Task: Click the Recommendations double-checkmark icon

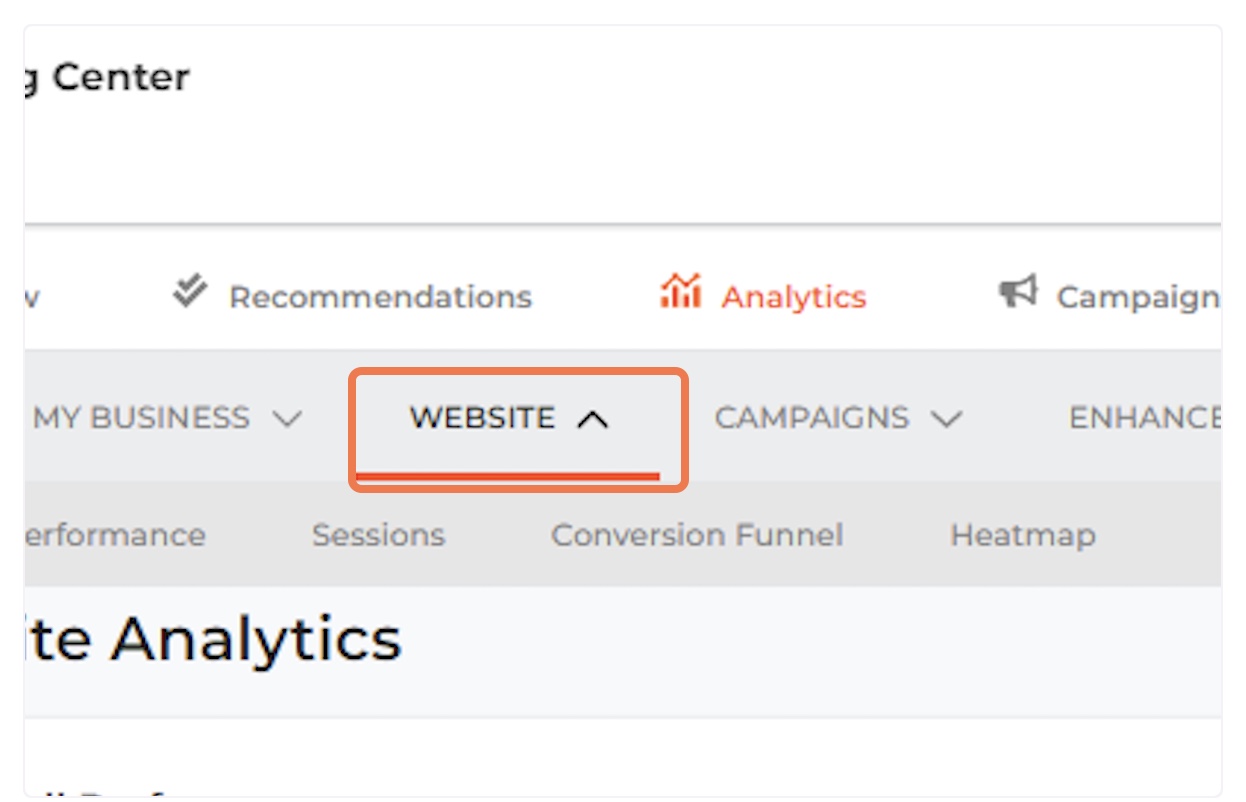Action: (x=190, y=293)
